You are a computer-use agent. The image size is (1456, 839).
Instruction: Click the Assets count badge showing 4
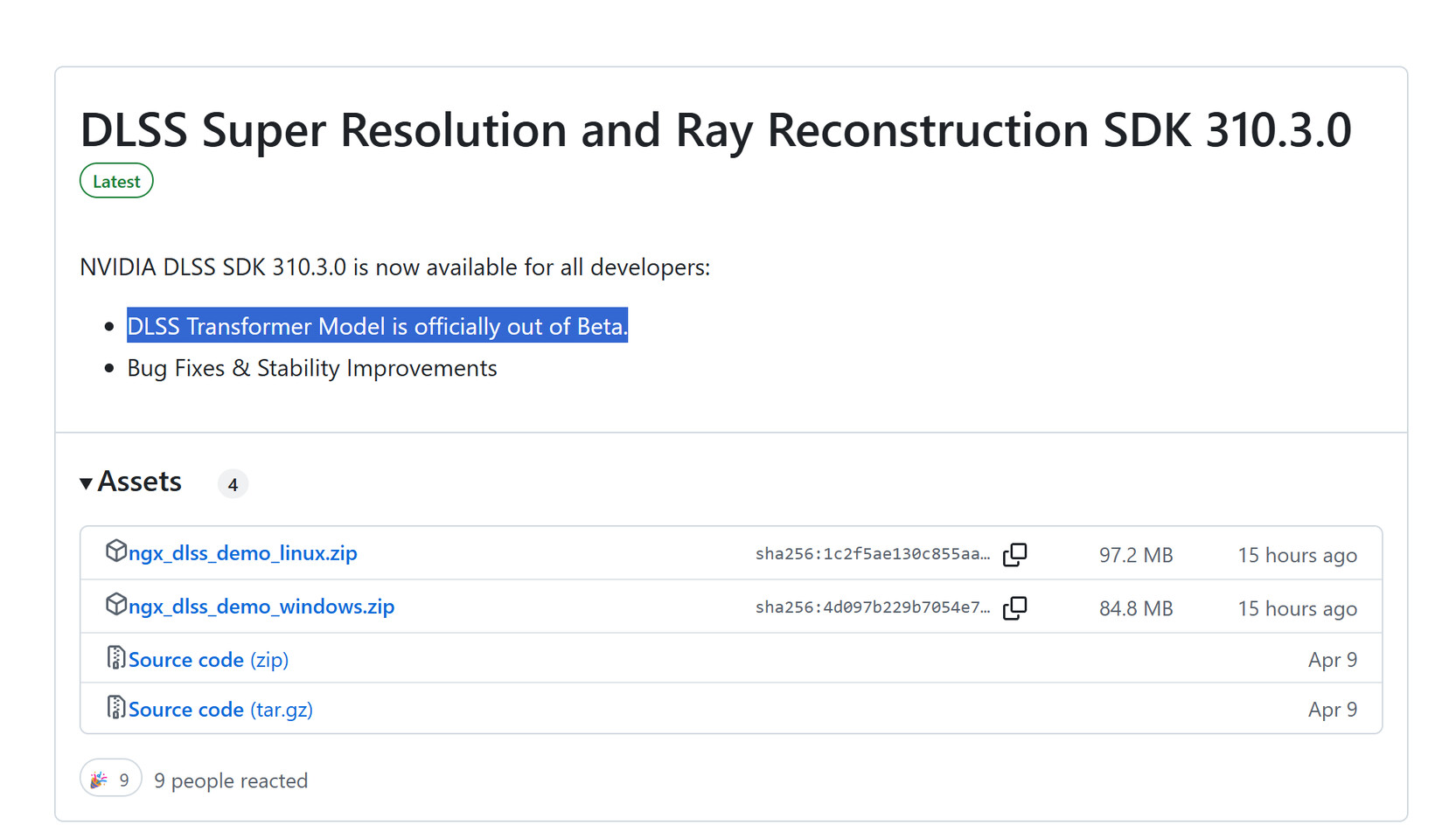233,484
